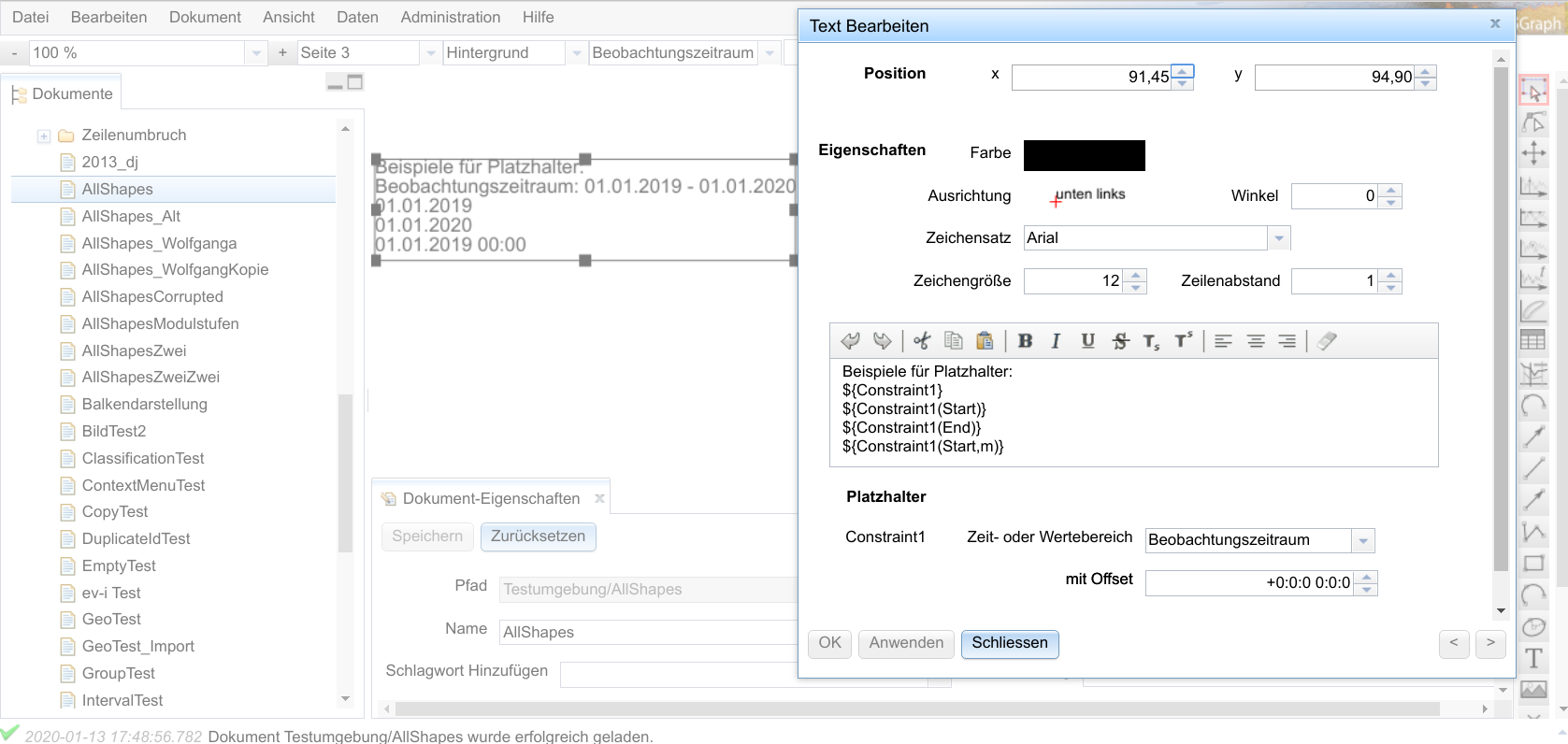Screen dimensions: 1568x744
Task: Select the Balkendarstellung document
Action: (145, 404)
